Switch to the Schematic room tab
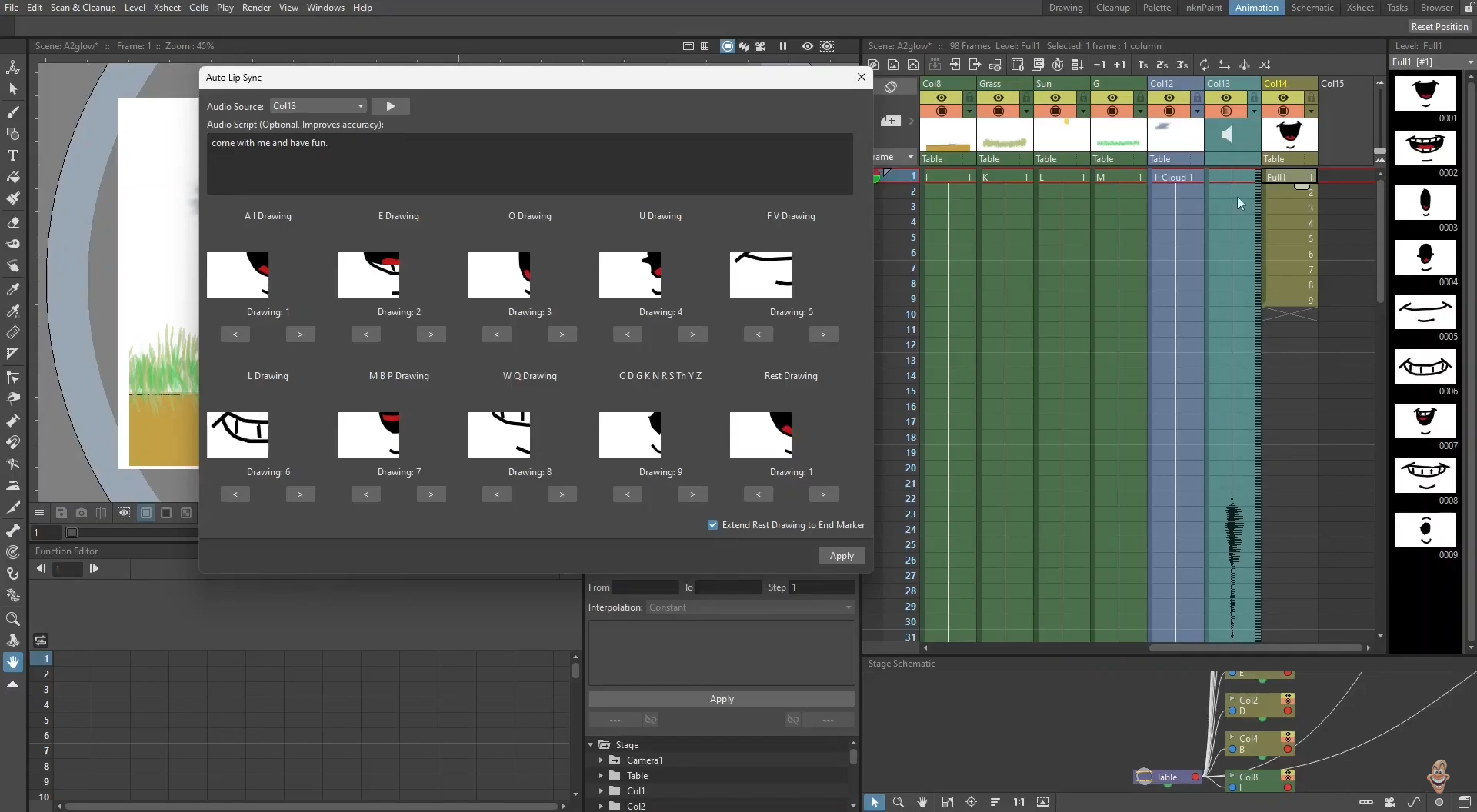Screen dimensions: 1477x812 [x=1312, y=8]
